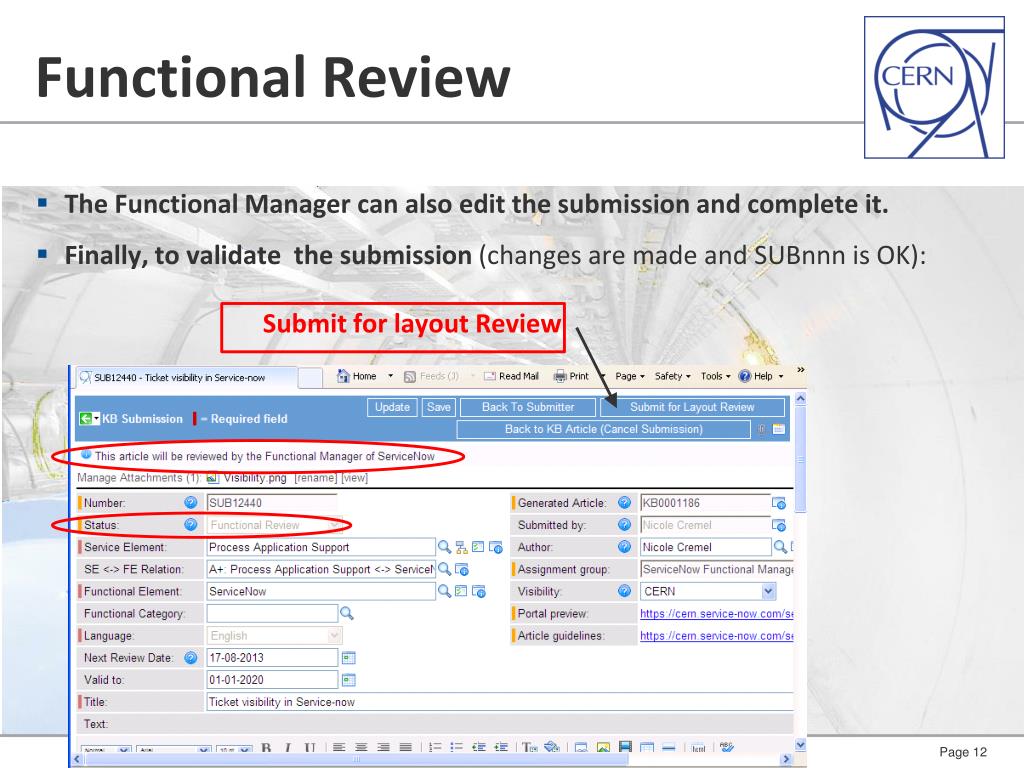
Task: Open the Tools menu
Action: point(716,376)
